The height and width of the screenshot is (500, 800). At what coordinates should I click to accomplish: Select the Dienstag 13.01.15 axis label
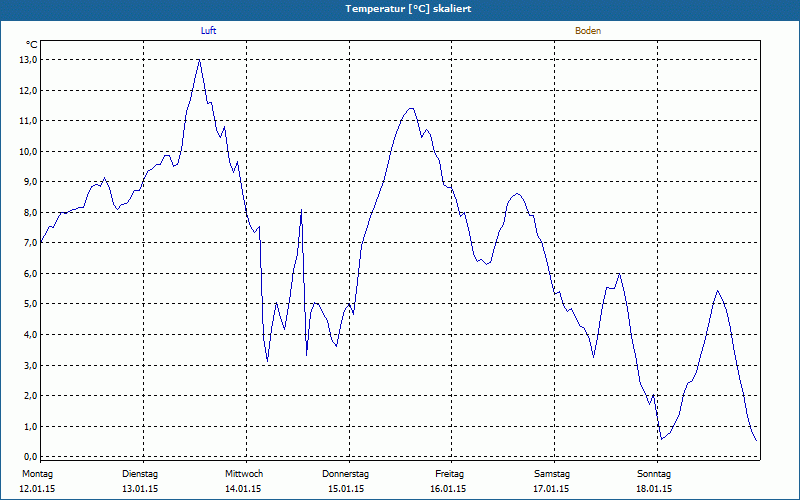coord(140,481)
